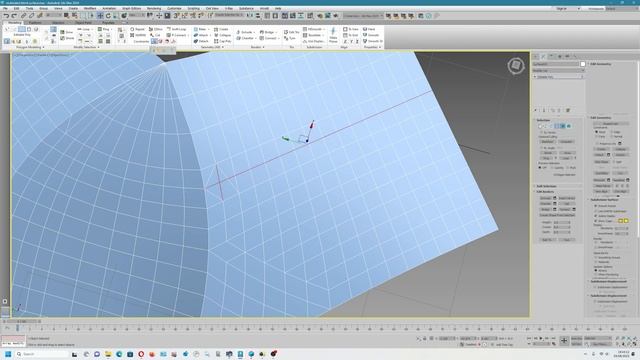Click the time slider handle
Image resolution: width=640 pixels, height=360 pixels.
point(22,321)
